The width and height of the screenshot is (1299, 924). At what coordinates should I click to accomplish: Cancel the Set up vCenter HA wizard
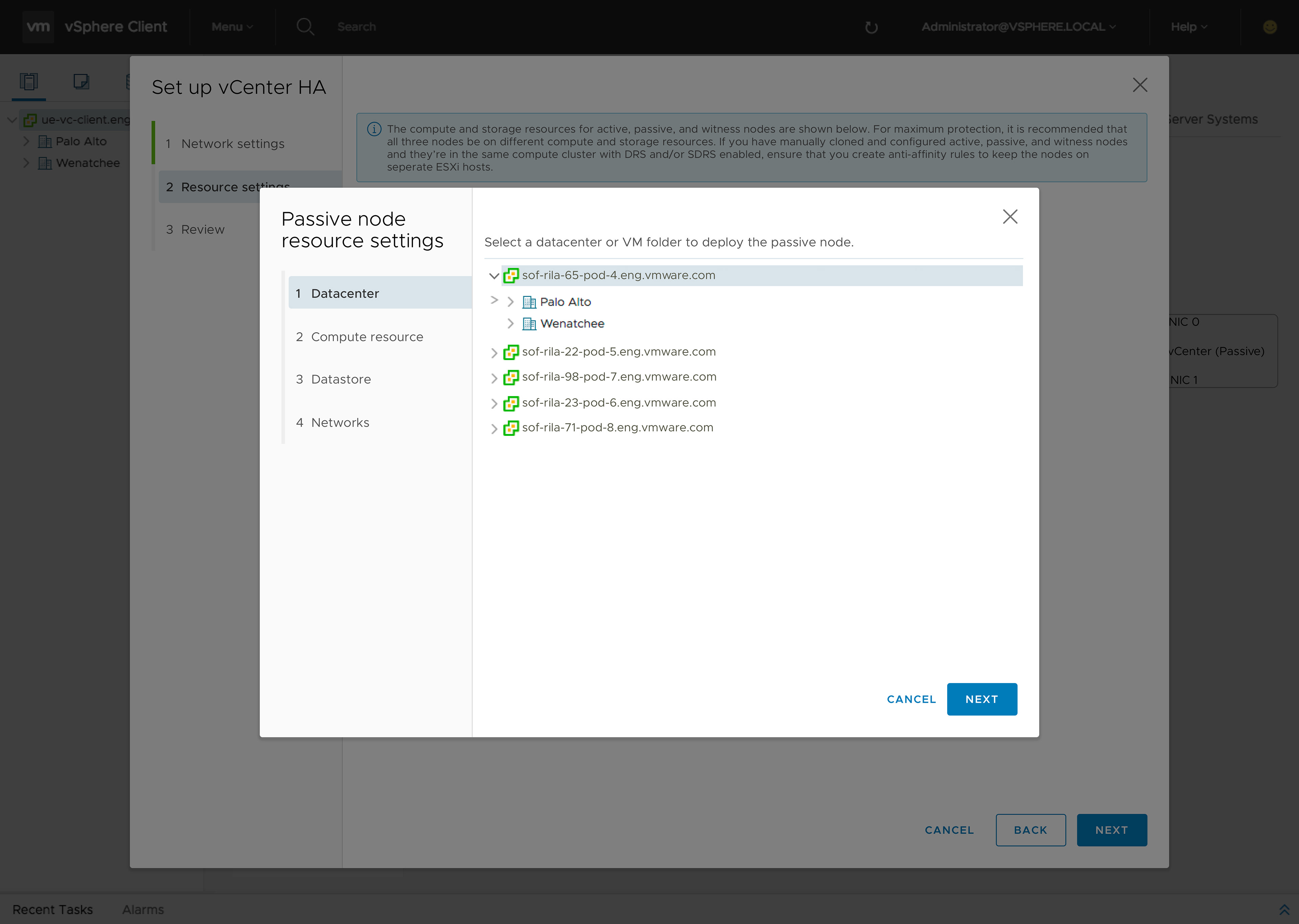point(949,830)
